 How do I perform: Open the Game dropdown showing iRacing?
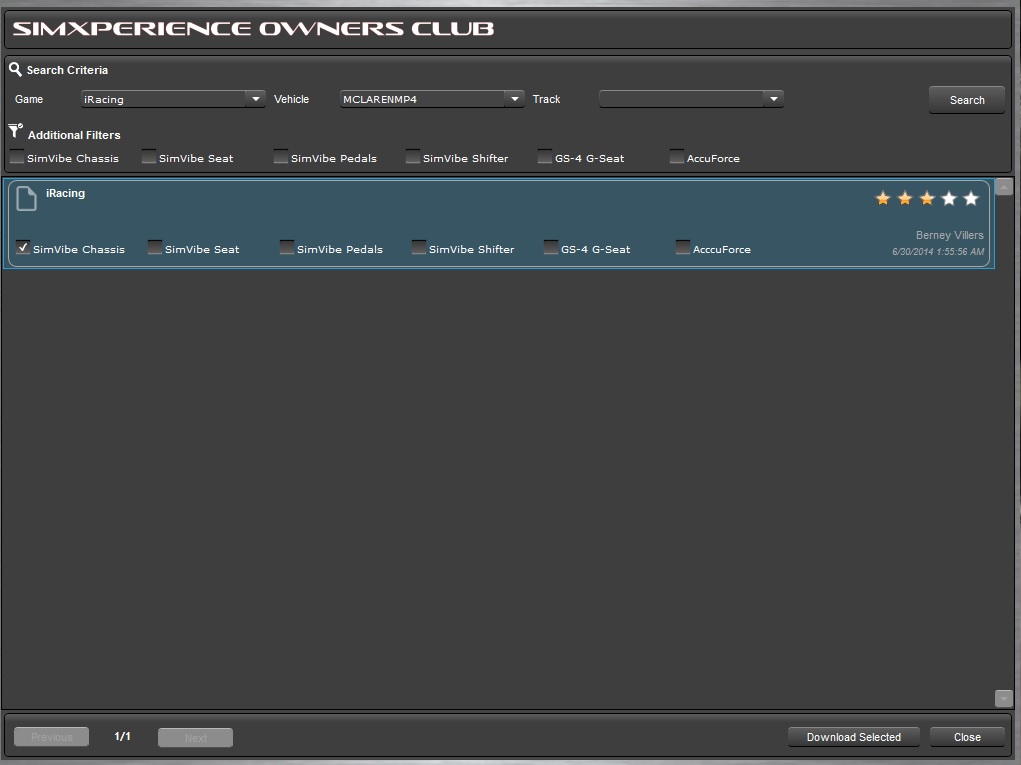173,99
